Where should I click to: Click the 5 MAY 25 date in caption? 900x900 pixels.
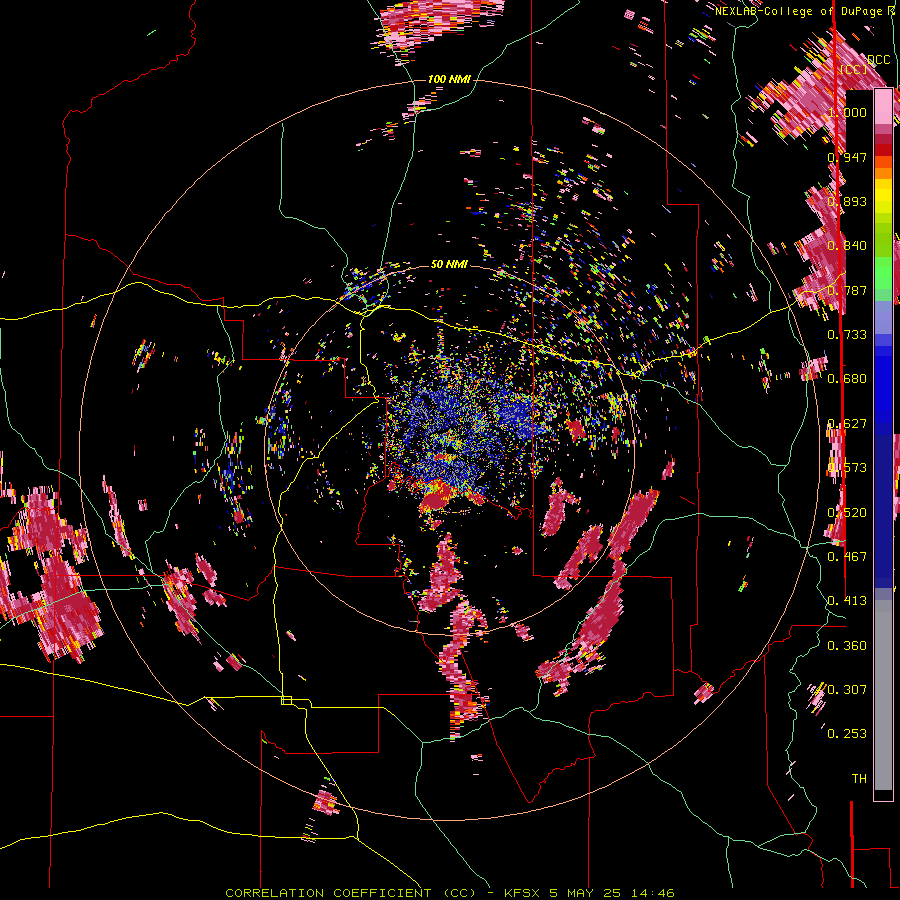pos(585,893)
